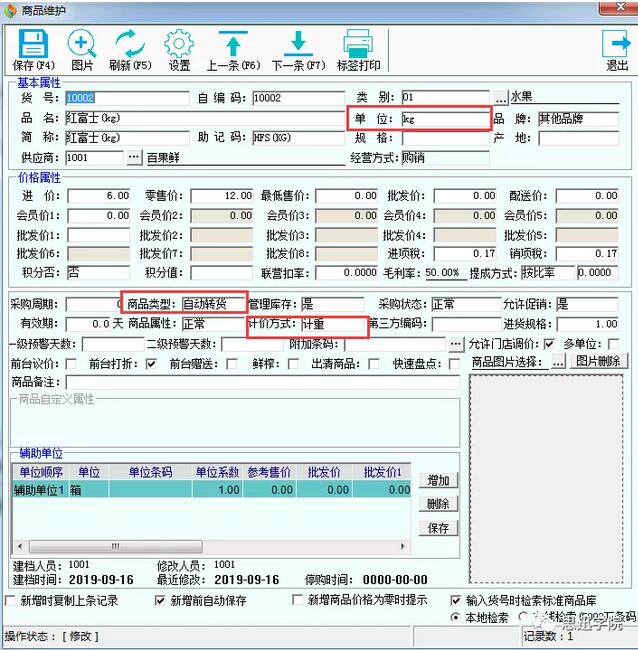Open the 供应商 lookup ellipsis button

(x=134, y=157)
